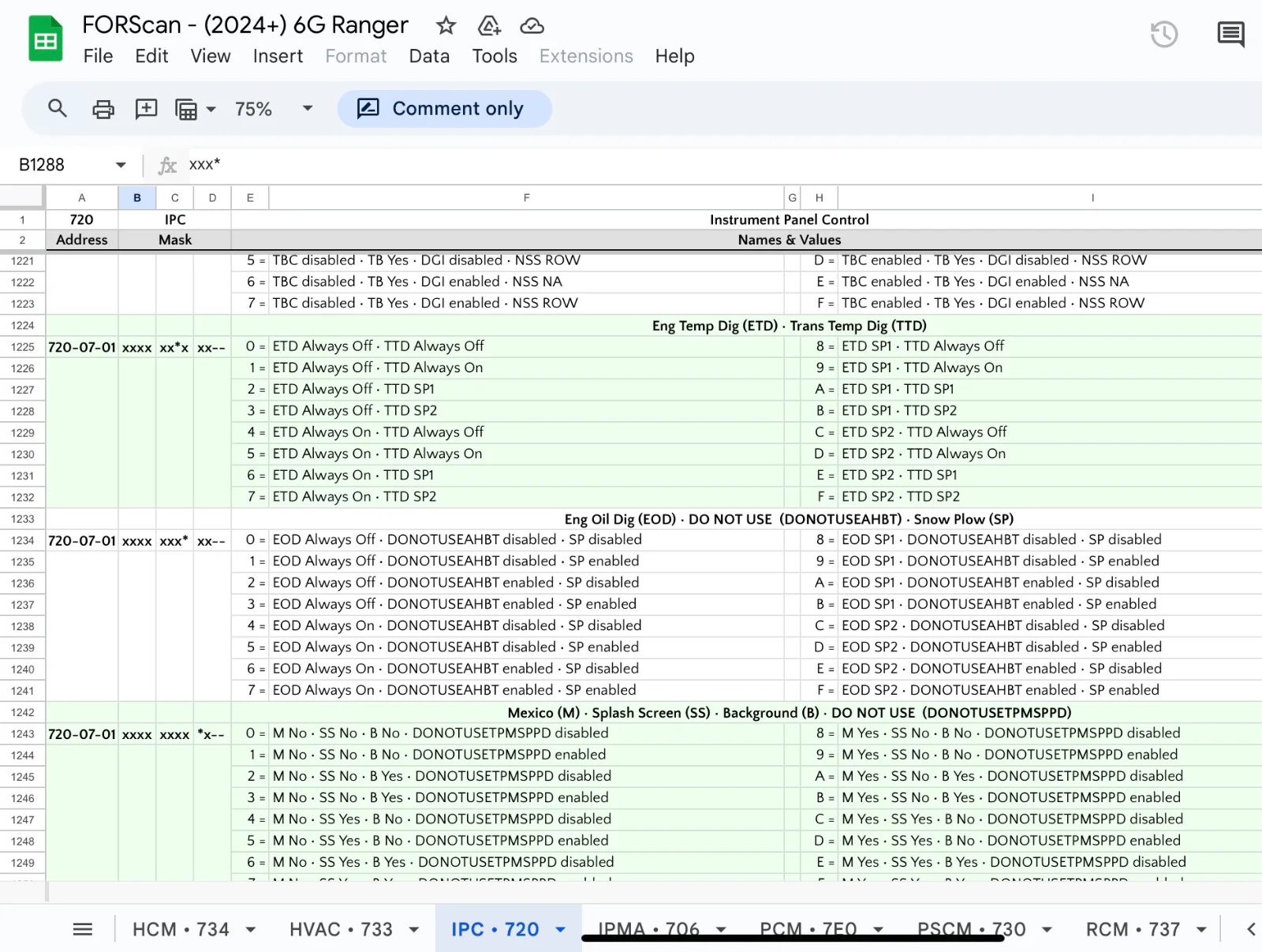Search the toolbar menus with magnifier
The image size is (1262, 952).
point(58,108)
